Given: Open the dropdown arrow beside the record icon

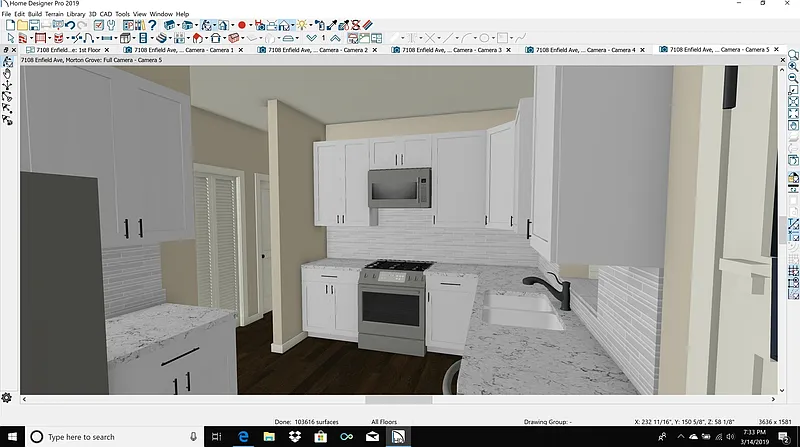Looking at the screenshot, I should pos(251,24).
